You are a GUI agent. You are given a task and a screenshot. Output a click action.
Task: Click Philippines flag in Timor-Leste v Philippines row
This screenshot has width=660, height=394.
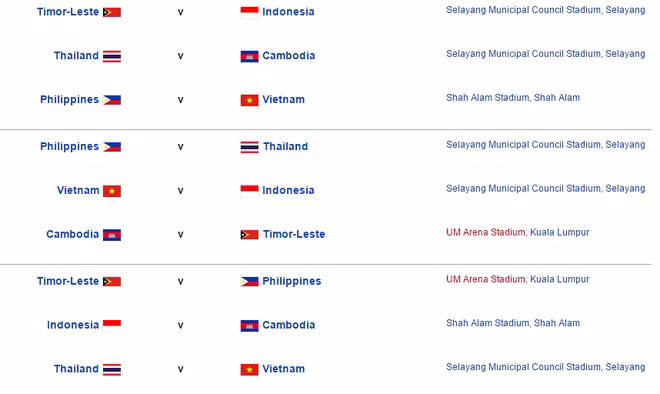[249, 282]
